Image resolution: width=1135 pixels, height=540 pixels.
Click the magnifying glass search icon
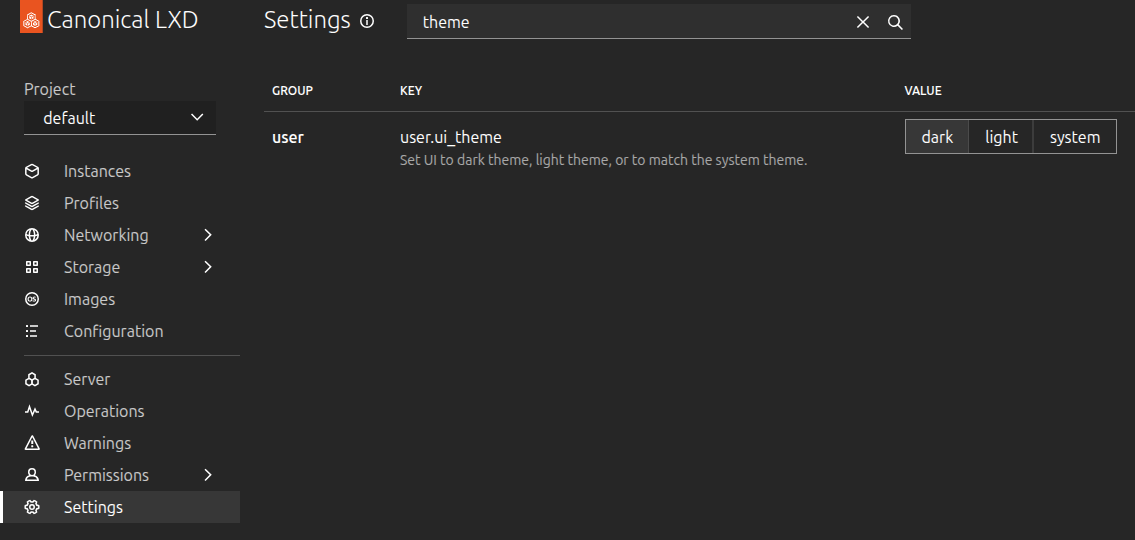895,22
